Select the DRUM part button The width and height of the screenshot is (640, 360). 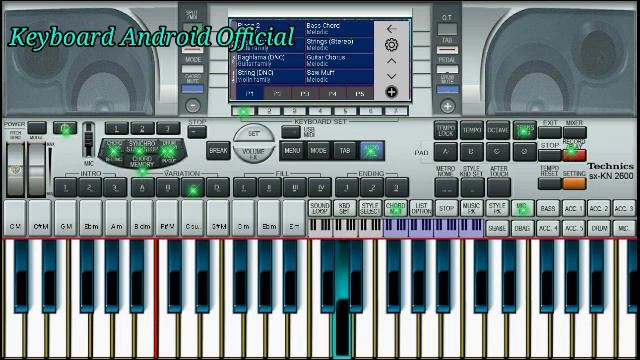pyautogui.click(x=599, y=228)
